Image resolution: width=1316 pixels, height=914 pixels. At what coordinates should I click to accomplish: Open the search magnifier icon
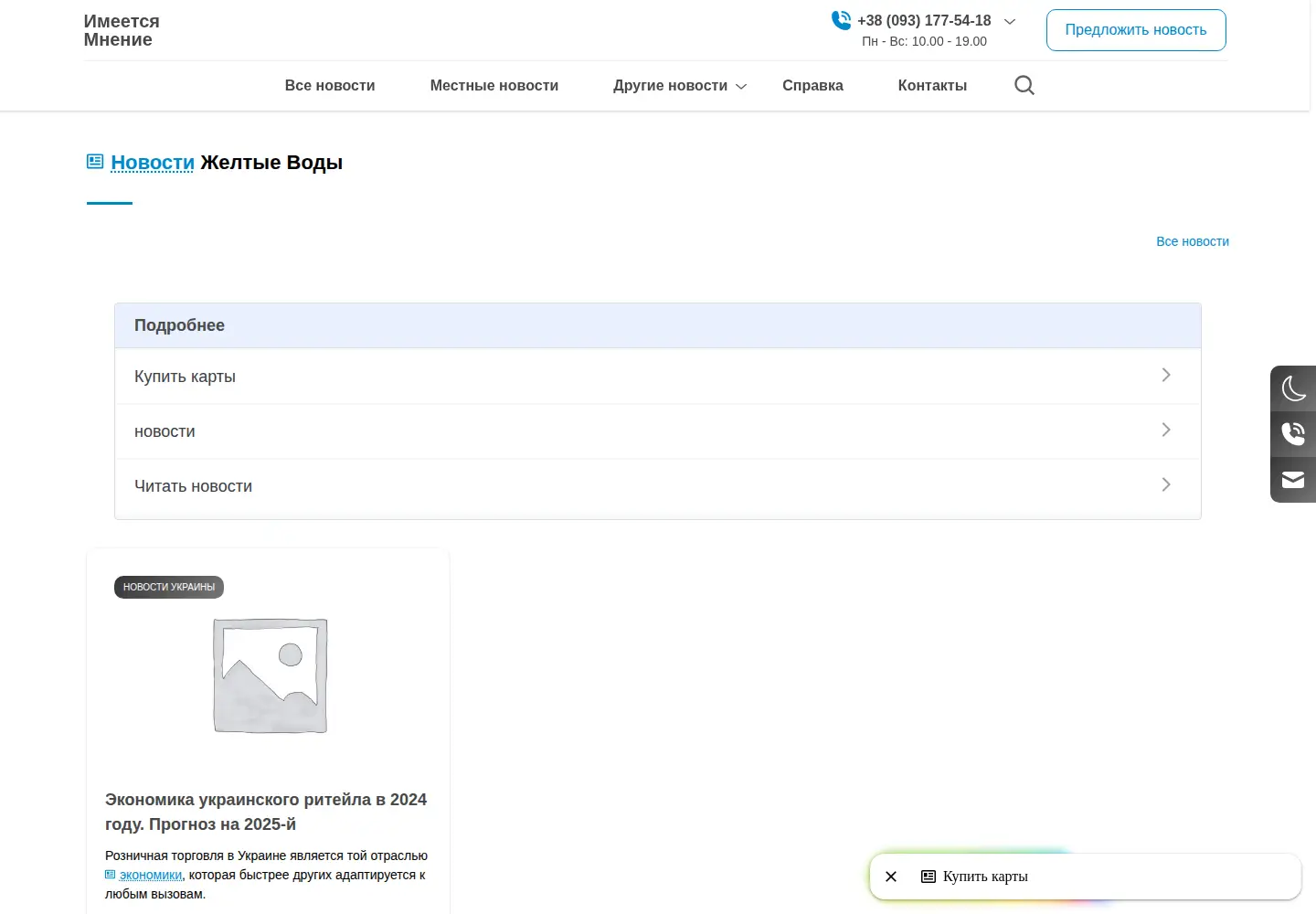coord(1024,85)
